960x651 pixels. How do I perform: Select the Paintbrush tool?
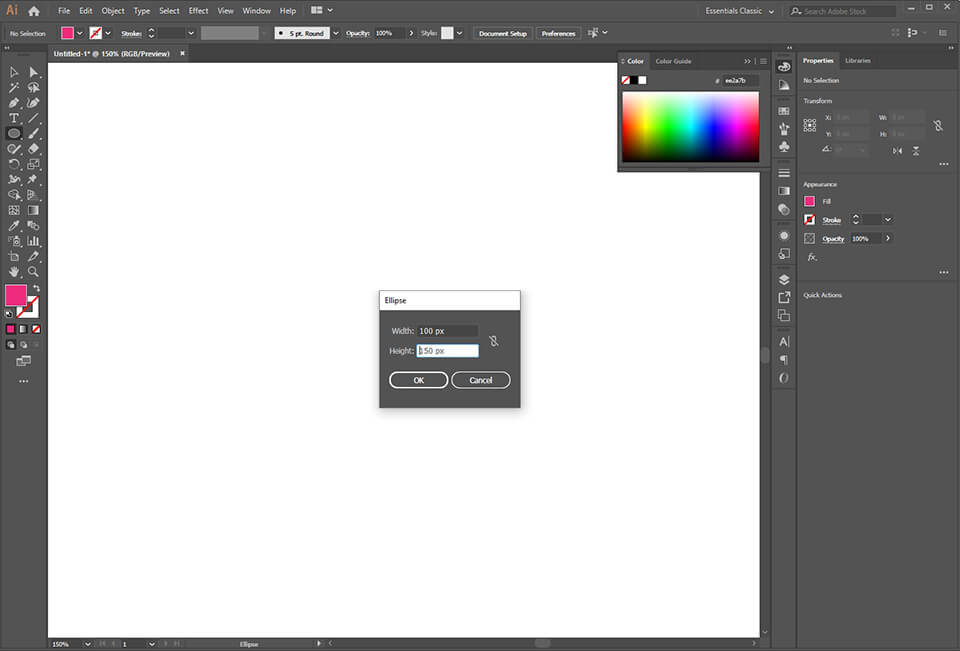point(31,133)
